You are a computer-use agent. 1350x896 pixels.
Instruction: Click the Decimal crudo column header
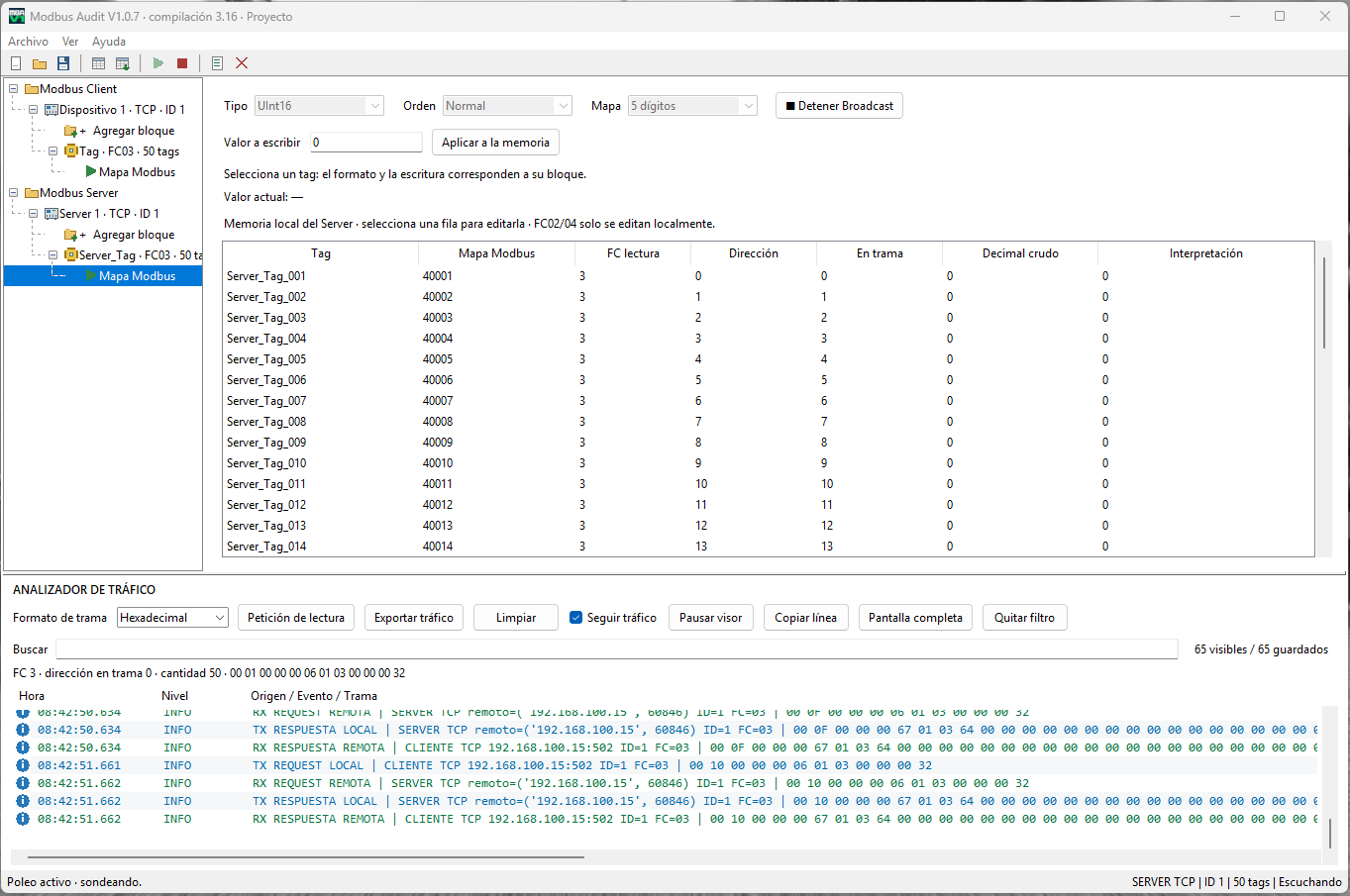(1020, 253)
